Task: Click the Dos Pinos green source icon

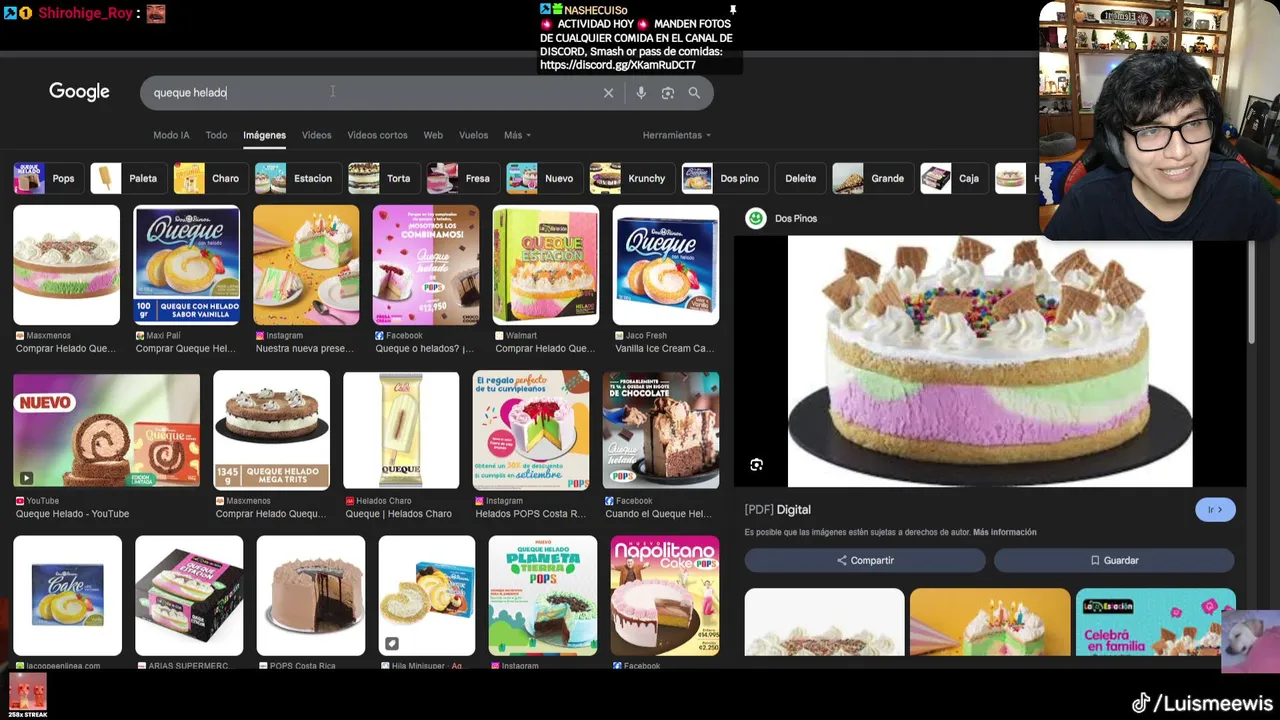Action: pyautogui.click(x=756, y=218)
